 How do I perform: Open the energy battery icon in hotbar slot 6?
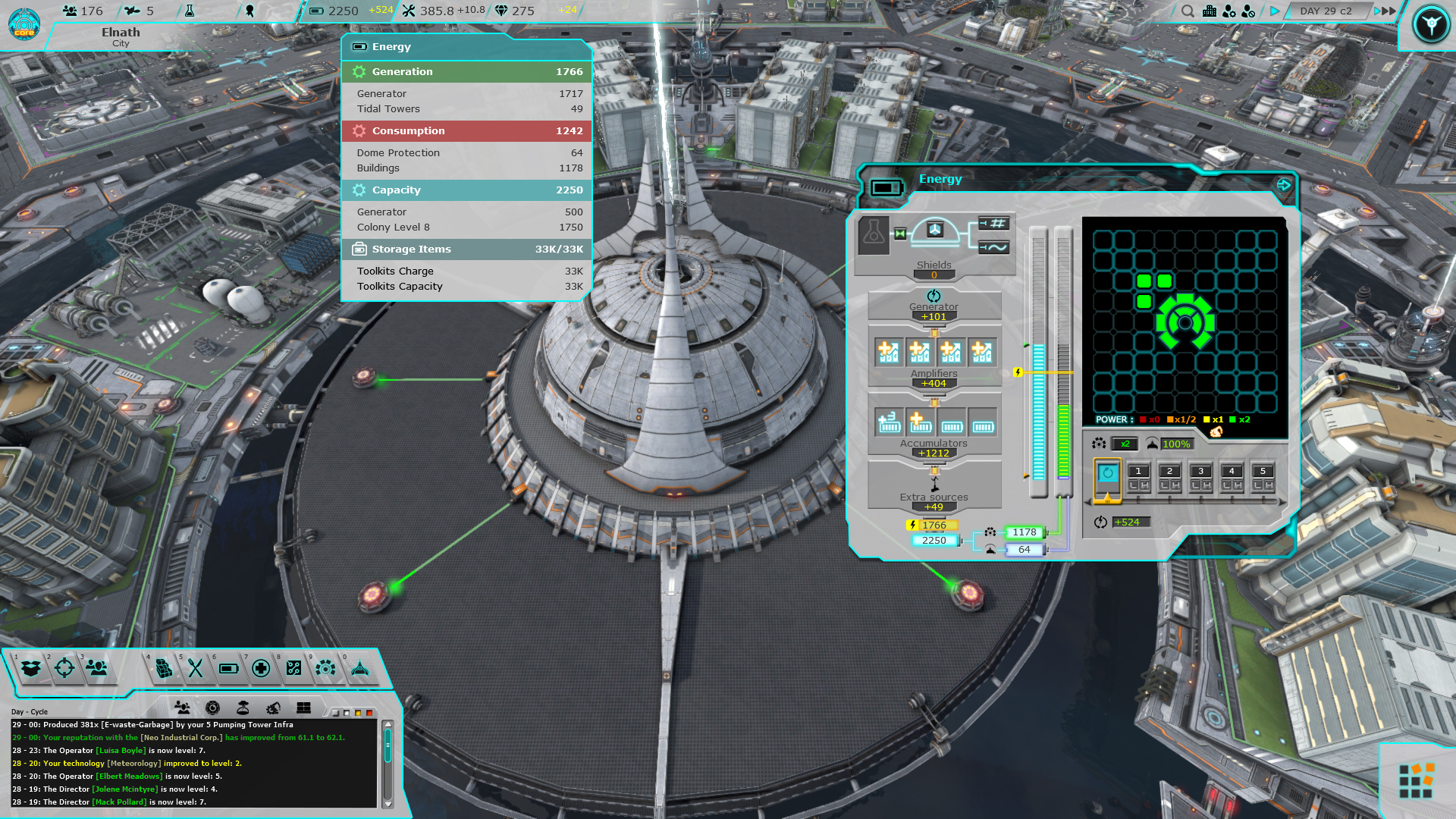229,668
